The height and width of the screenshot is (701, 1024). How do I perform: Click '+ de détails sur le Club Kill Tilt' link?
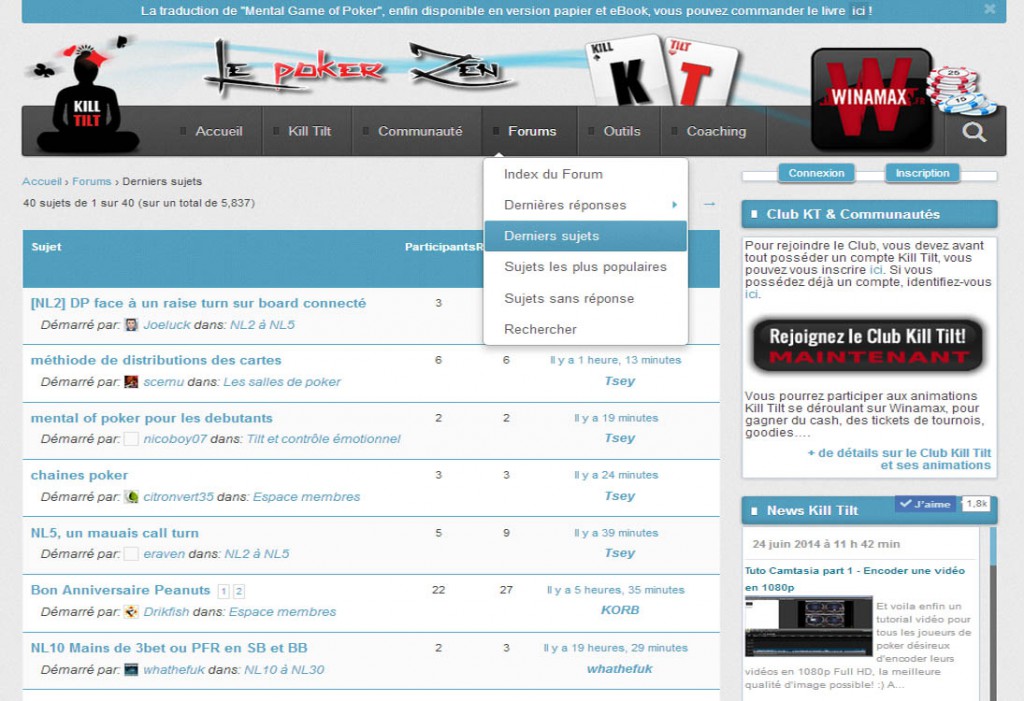899,459
